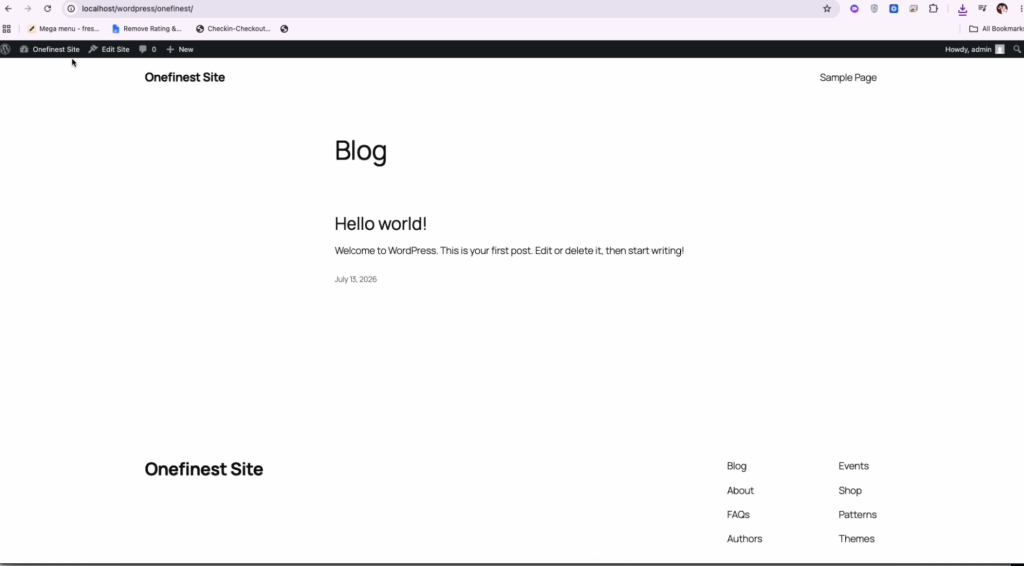This screenshot has width=1024, height=566.
Task: Open the Blog link in the footer
Action: pyautogui.click(x=737, y=465)
